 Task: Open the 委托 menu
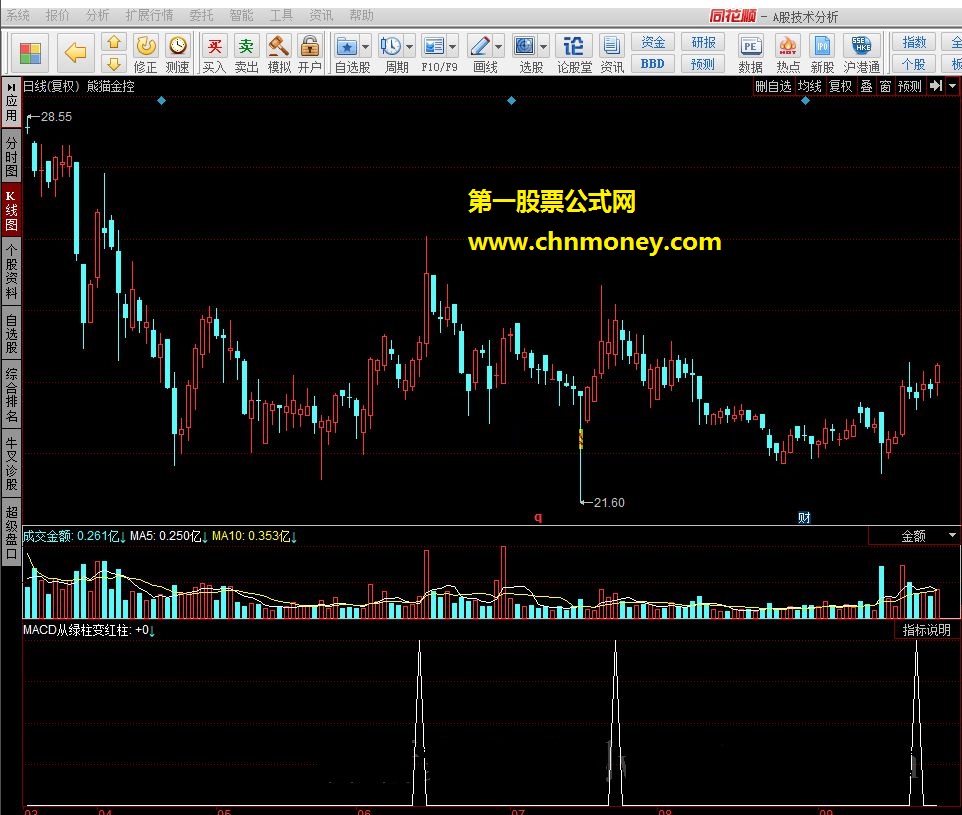tap(201, 15)
